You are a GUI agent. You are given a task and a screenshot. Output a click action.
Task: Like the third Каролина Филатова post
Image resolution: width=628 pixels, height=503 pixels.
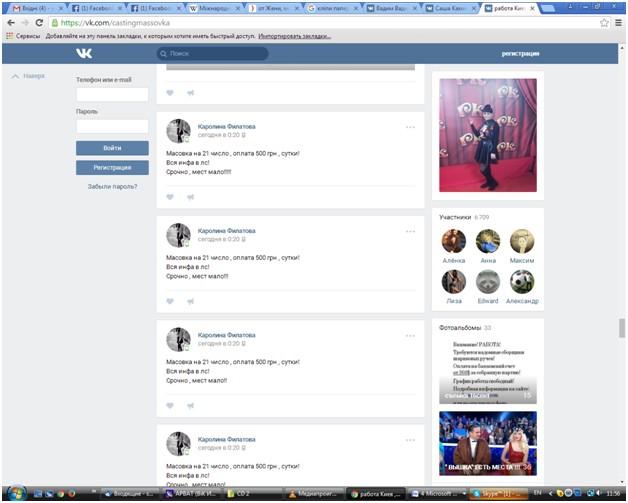pos(170,405)
